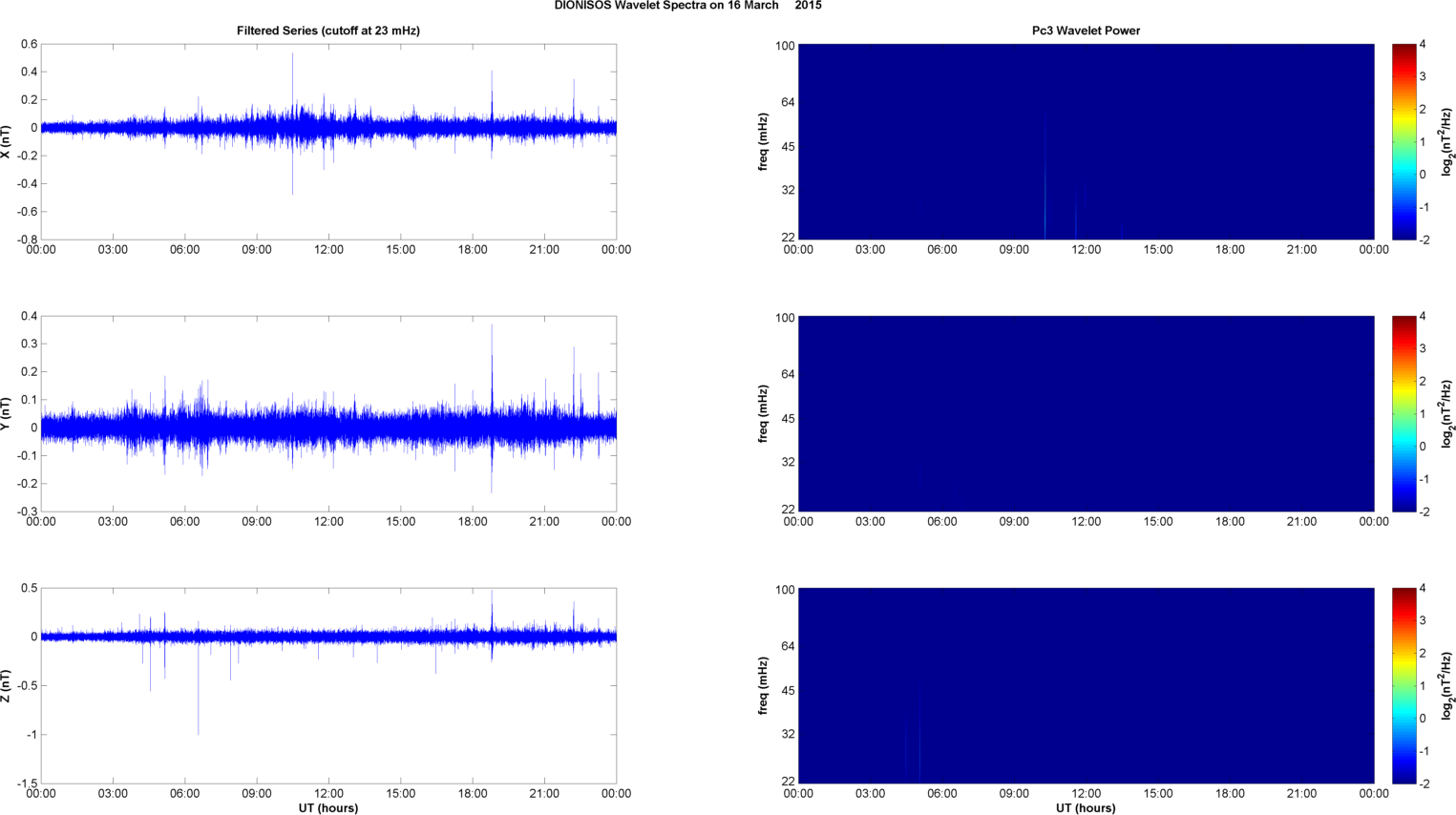Click the '03:00' time tick under the bottom spectrogram
This screenshot has height=815, width=1456.
point(870,794)
